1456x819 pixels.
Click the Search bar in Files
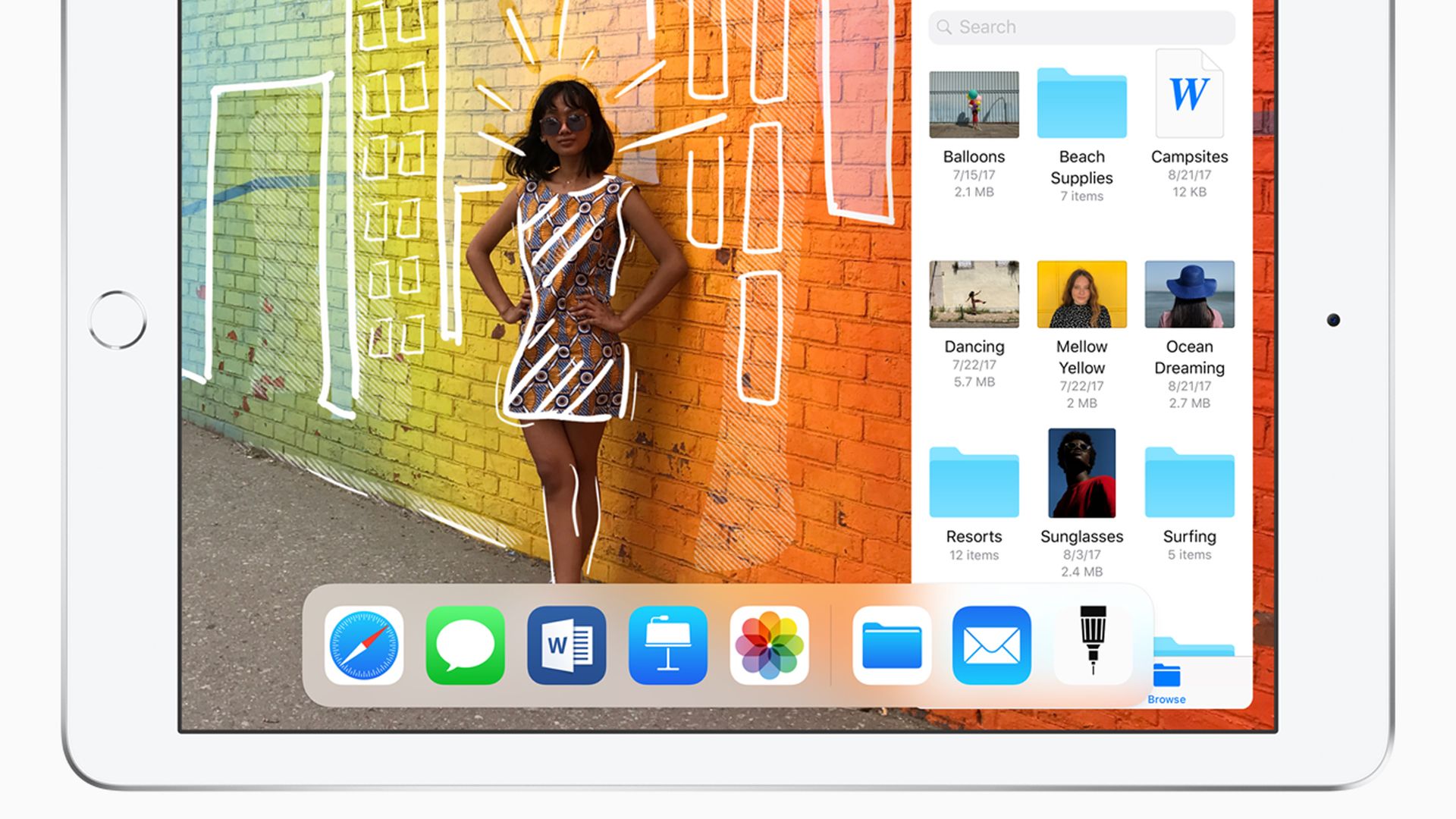(x=1083, y=25)
